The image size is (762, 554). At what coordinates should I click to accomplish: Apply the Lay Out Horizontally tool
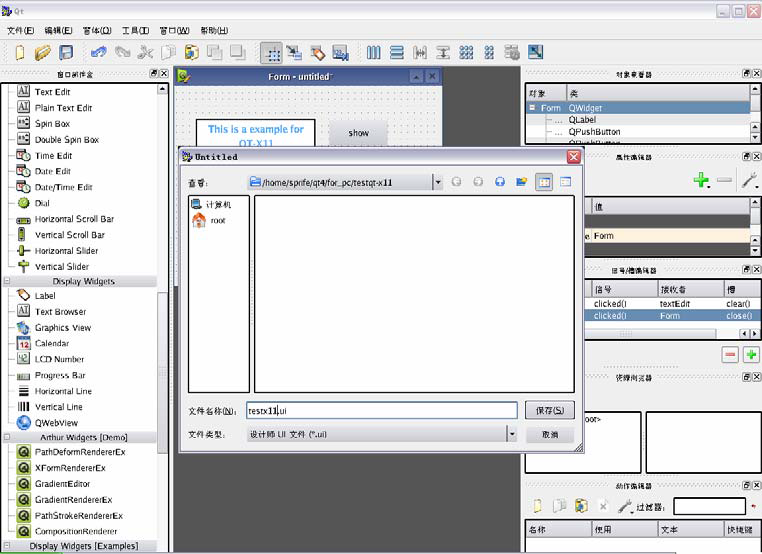point(374,52)
